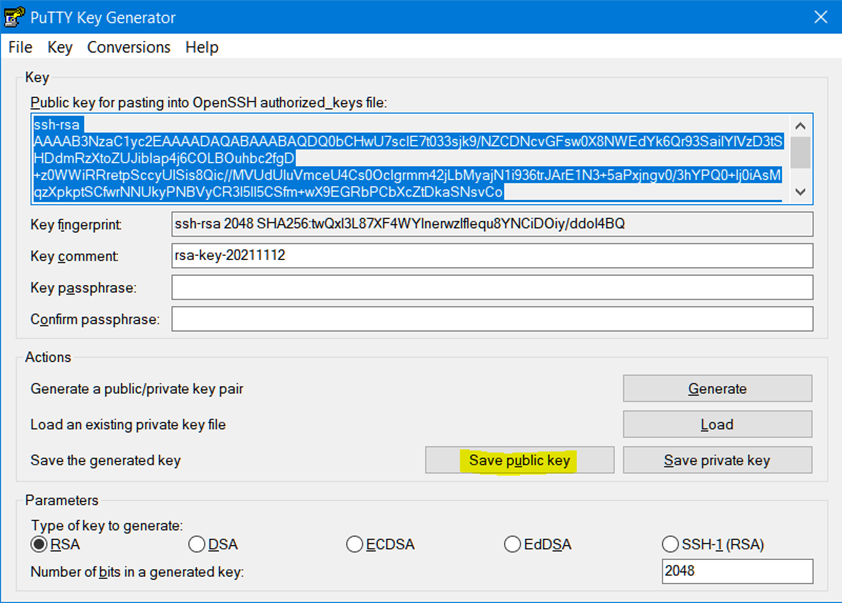Click the number of bits field

point(737,571)
